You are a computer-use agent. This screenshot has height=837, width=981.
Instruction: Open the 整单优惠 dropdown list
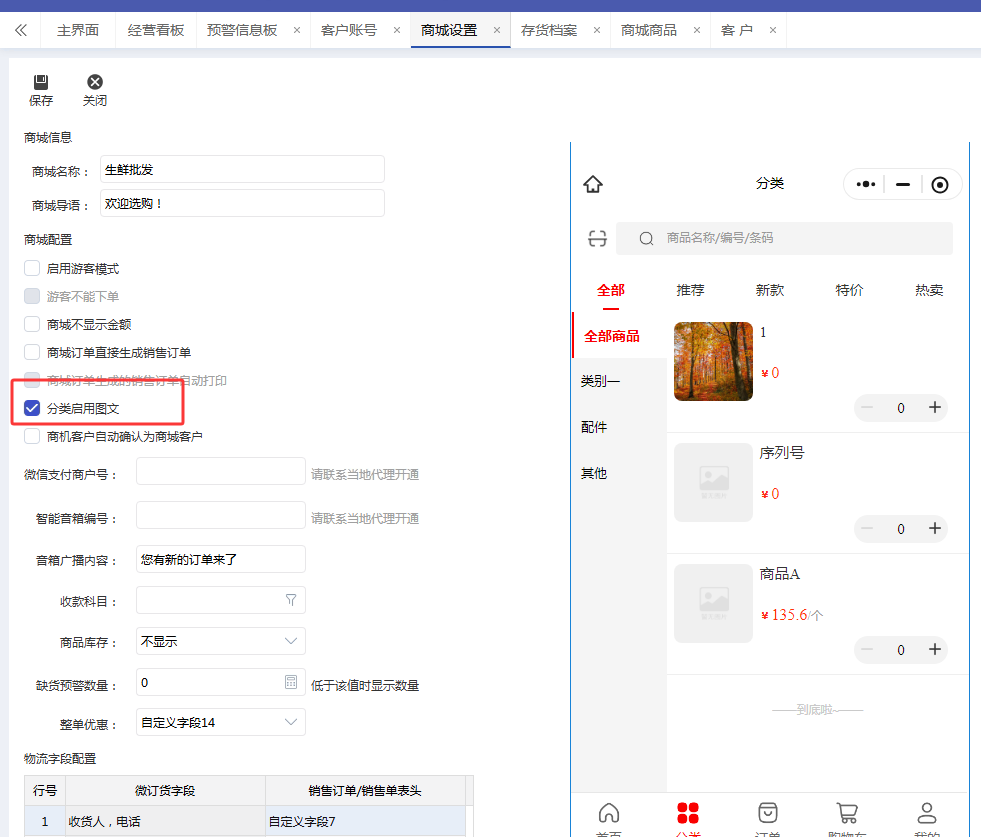(x=291, y=722)
